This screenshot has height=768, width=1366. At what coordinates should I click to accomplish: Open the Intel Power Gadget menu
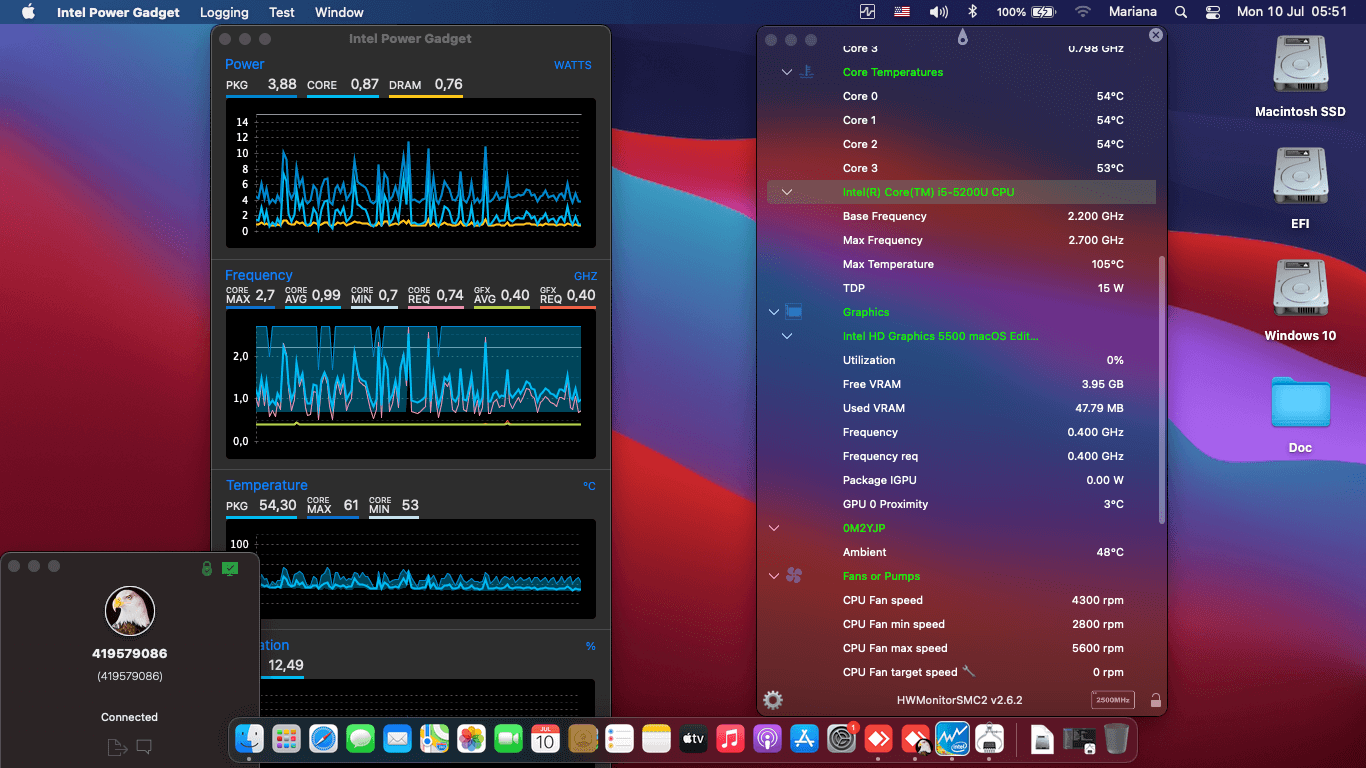pos(118,12)
